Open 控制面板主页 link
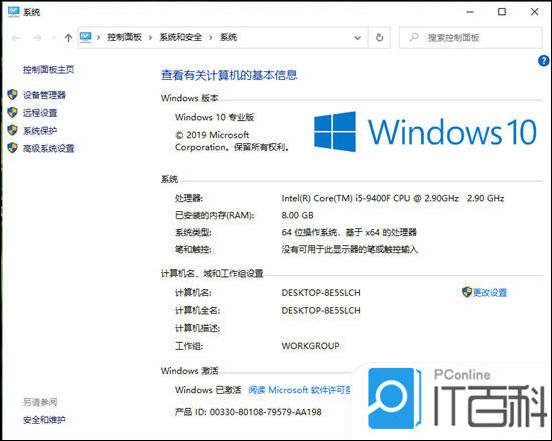This screenshot has width=552, height=441. click(49, 69)
